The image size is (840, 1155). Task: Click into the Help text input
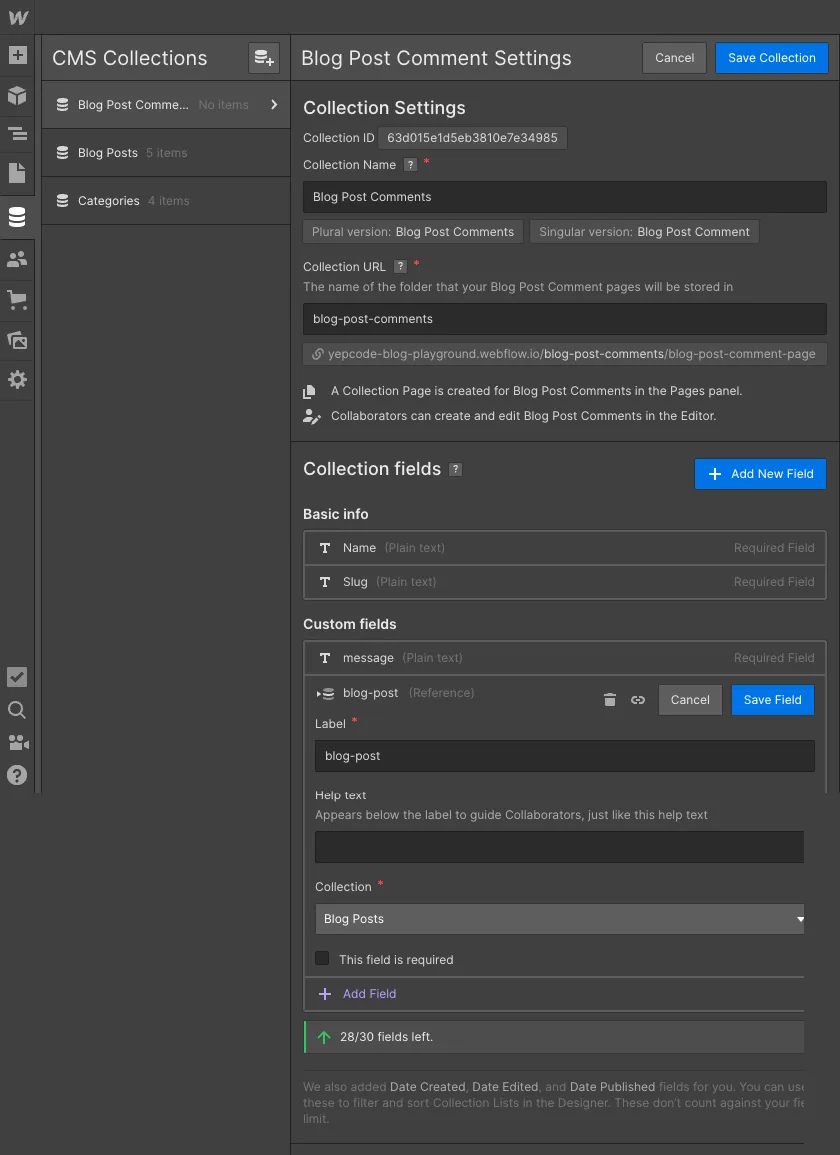[559, 847]
